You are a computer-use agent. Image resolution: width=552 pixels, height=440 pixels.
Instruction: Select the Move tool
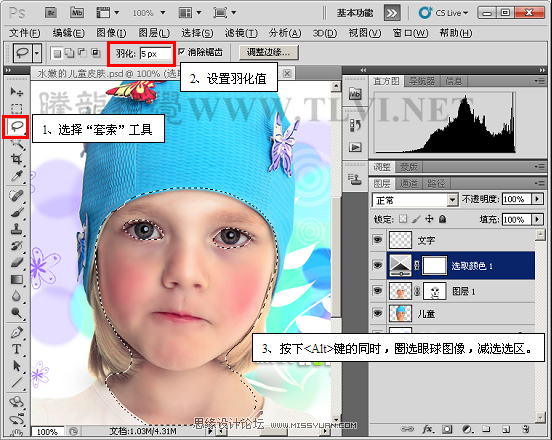click(x=16, y=92)
